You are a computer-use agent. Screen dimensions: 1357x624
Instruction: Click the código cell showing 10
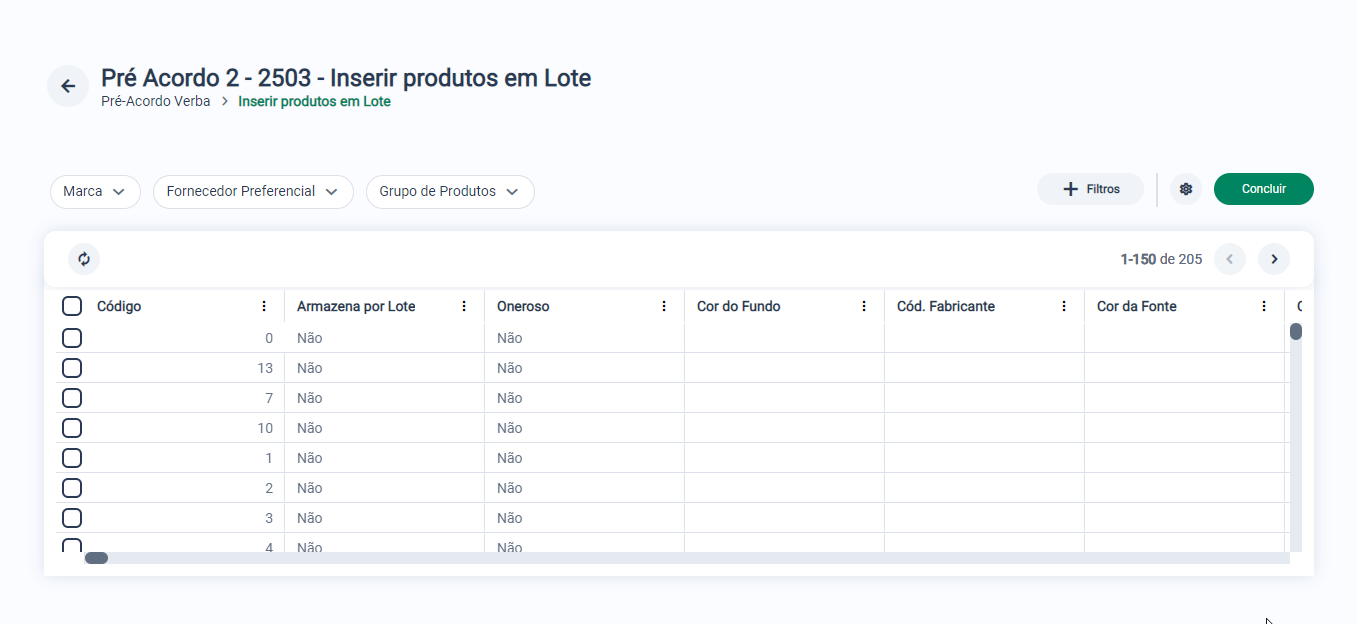tap(184, 428)
